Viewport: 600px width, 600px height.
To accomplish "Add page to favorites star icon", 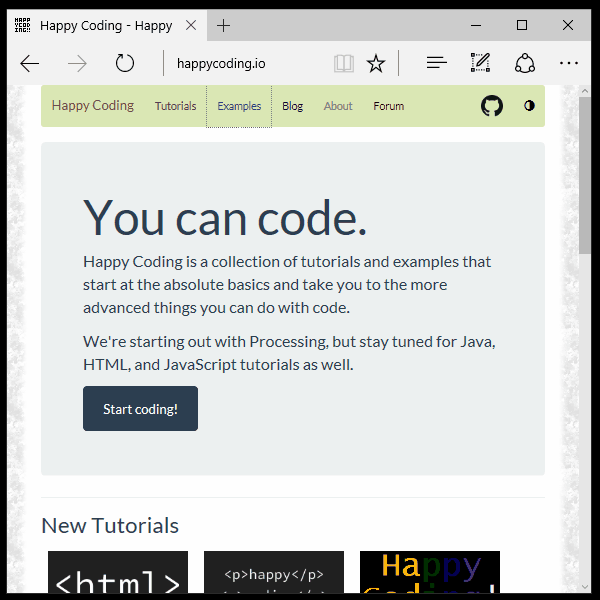I will point(376,64).
